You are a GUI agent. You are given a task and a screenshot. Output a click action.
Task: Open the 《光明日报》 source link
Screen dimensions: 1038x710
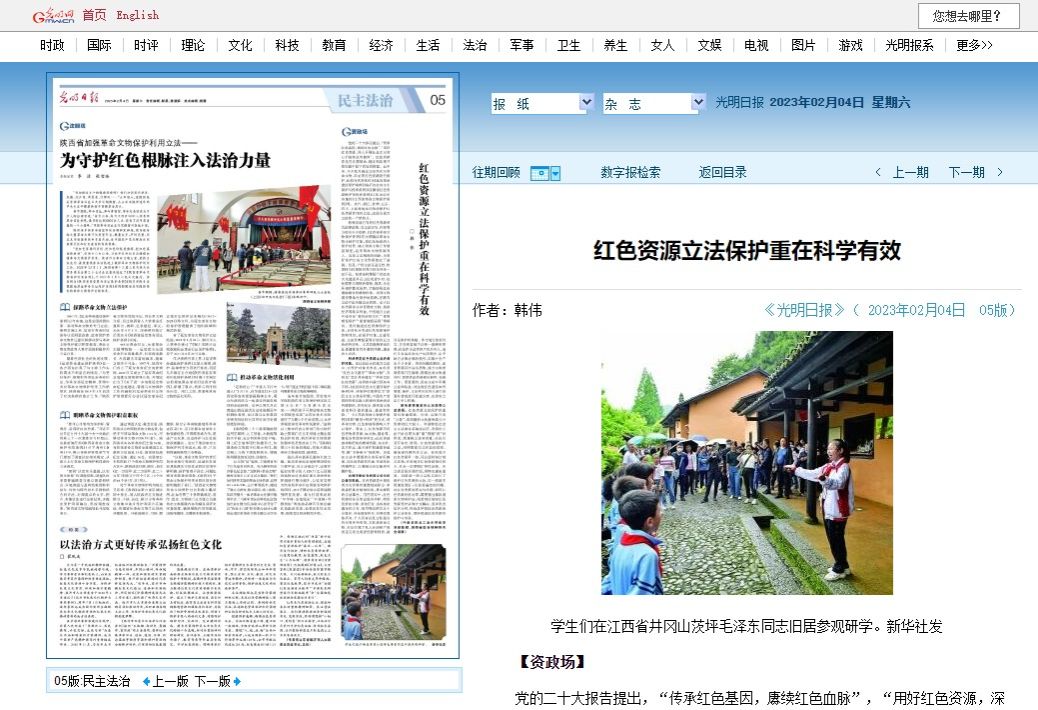[804, 310]
